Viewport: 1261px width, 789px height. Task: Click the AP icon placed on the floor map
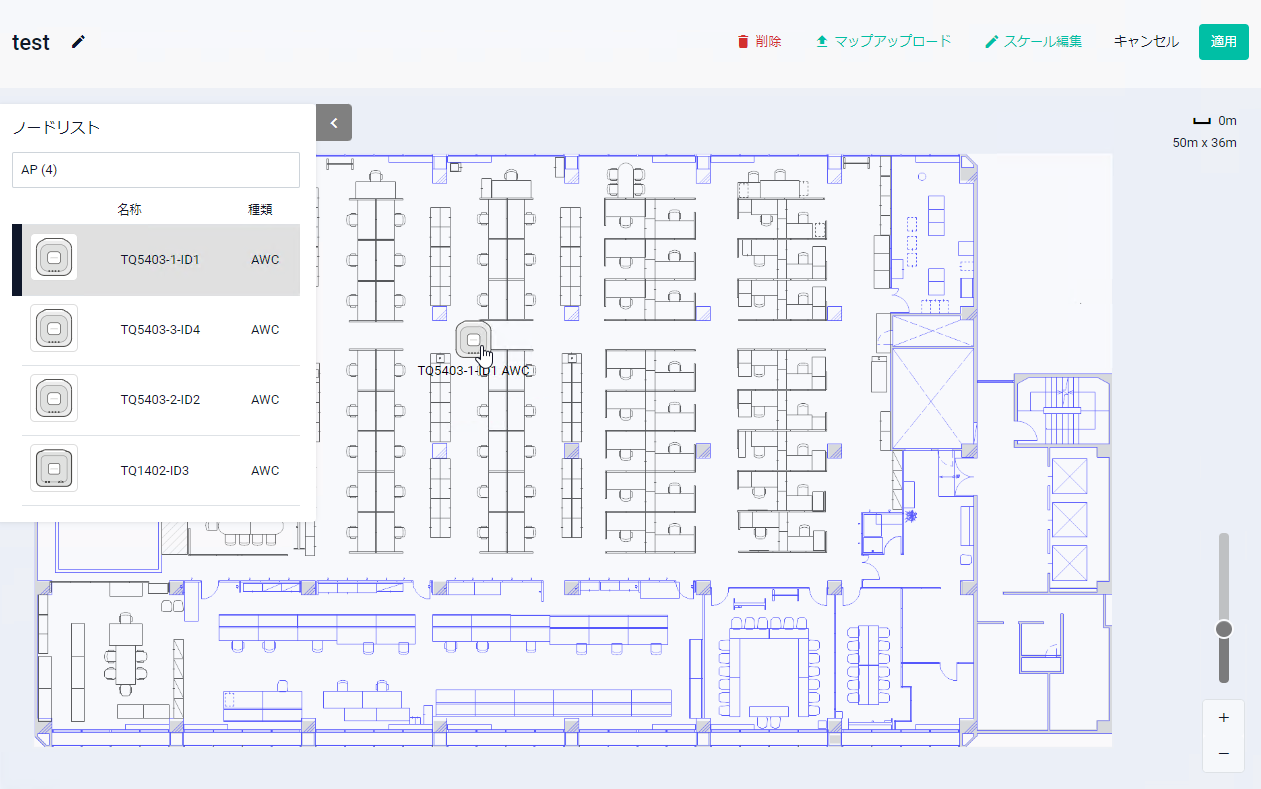pos(472,339)
